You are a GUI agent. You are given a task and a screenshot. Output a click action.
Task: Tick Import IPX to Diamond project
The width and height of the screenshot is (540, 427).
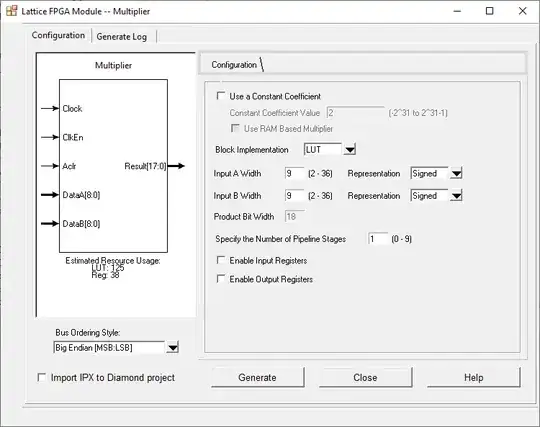coord(41,377)
